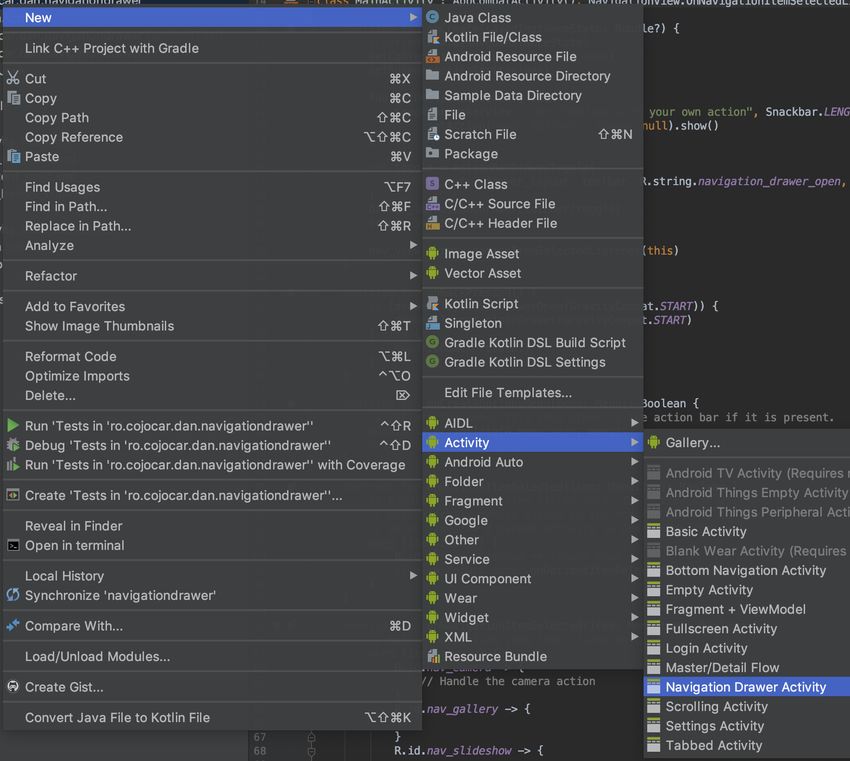This screenshot has height=761, width=850.
Task: Click the C/C++ Header File icon
Action: [432, 223]
